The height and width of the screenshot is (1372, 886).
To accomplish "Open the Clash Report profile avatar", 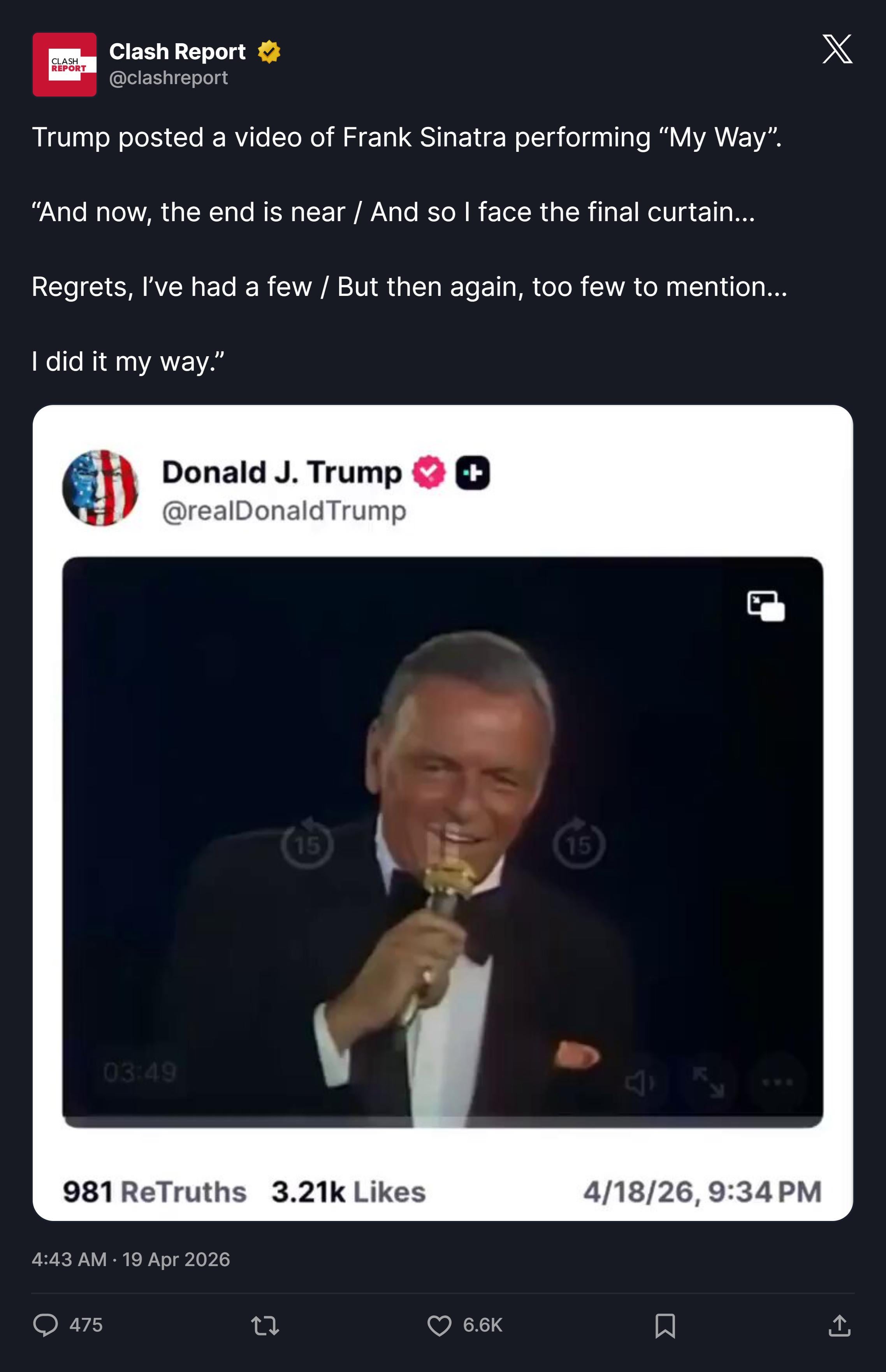I will tap(65, 64).
